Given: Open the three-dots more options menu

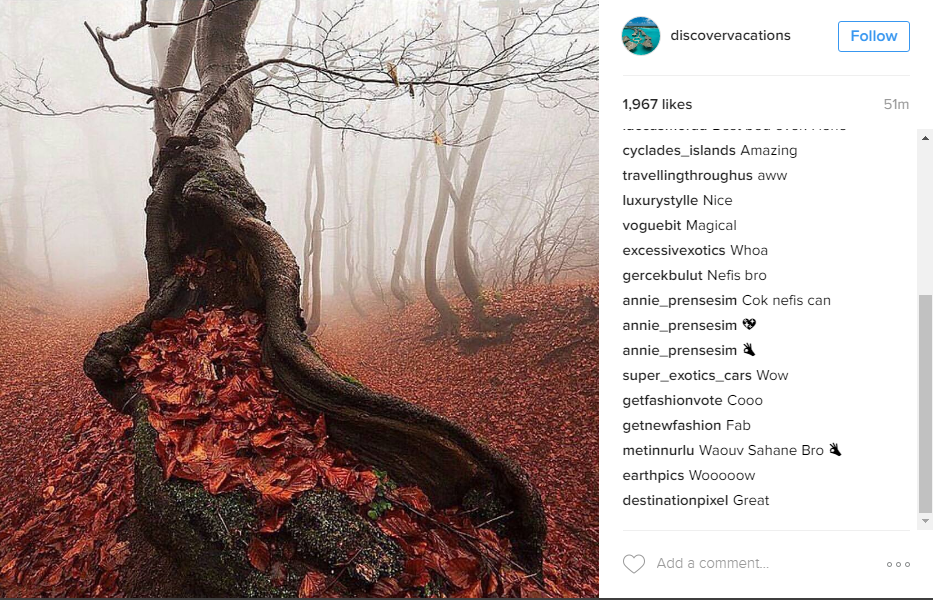Looking at the screenshot, I should (898, 564).
